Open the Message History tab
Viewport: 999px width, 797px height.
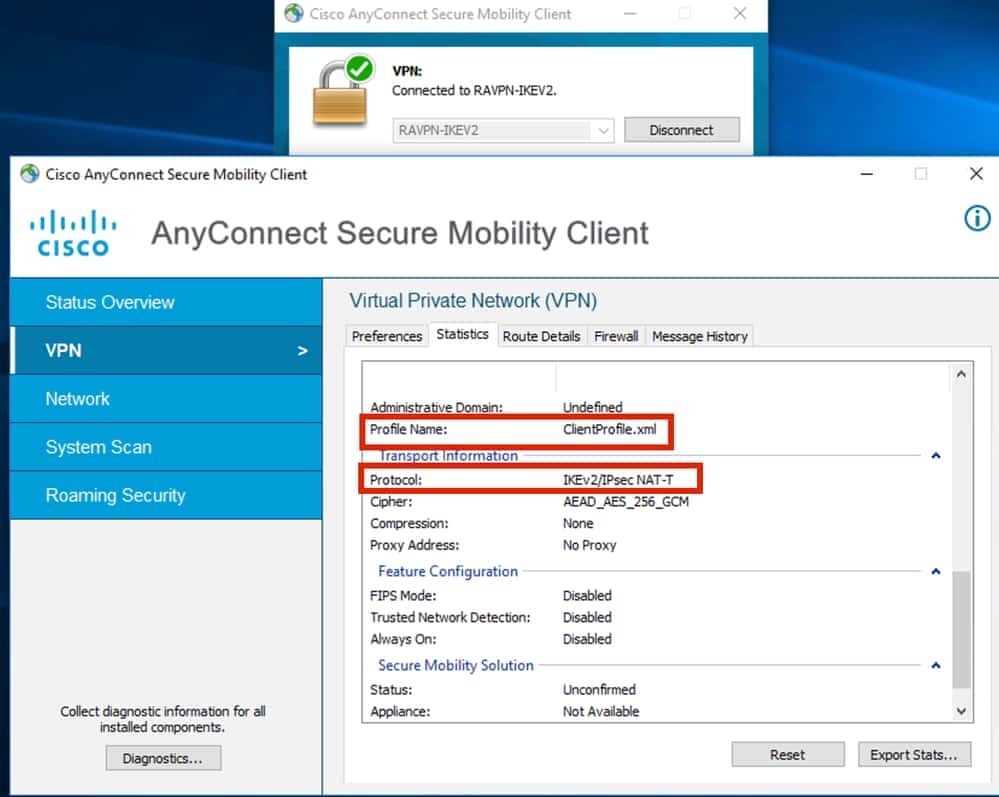click(700, 336)
